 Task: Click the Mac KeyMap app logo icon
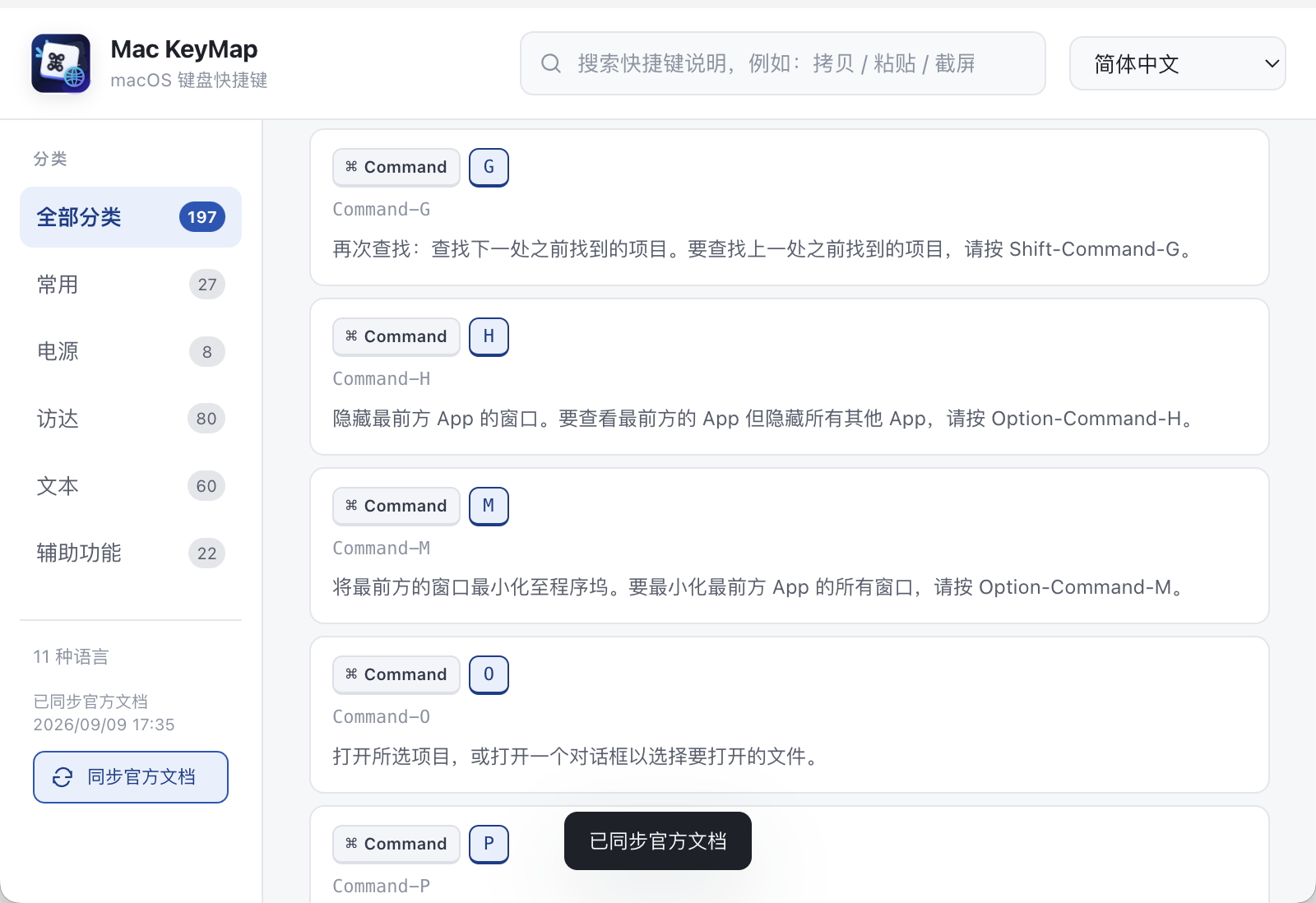pos(61,63)
